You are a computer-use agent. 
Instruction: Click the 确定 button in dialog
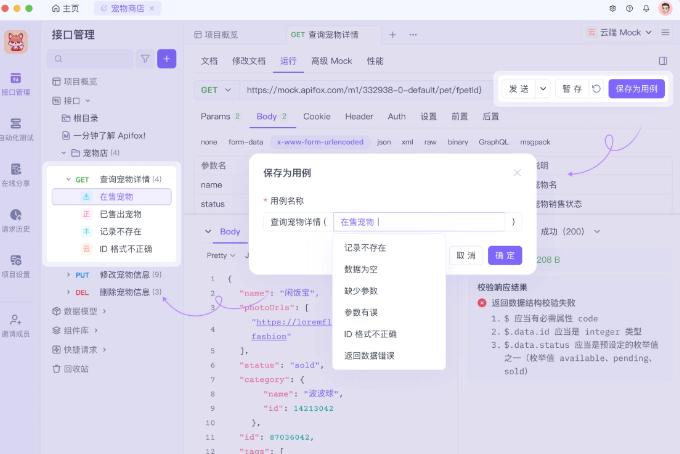[x=505, y=255]
